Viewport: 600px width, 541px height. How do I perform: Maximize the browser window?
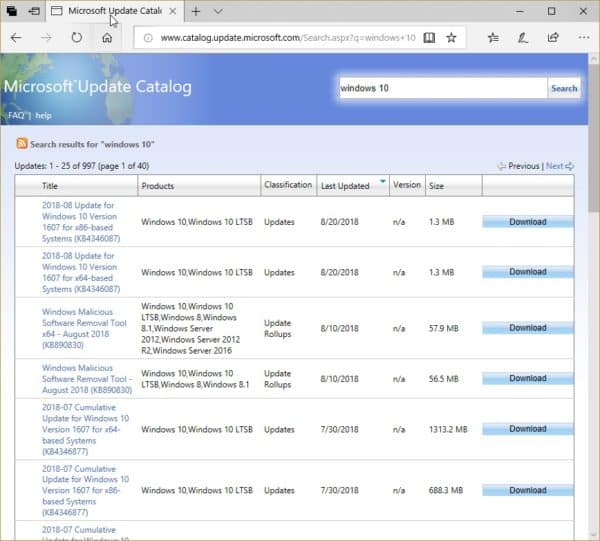(551, 11)
